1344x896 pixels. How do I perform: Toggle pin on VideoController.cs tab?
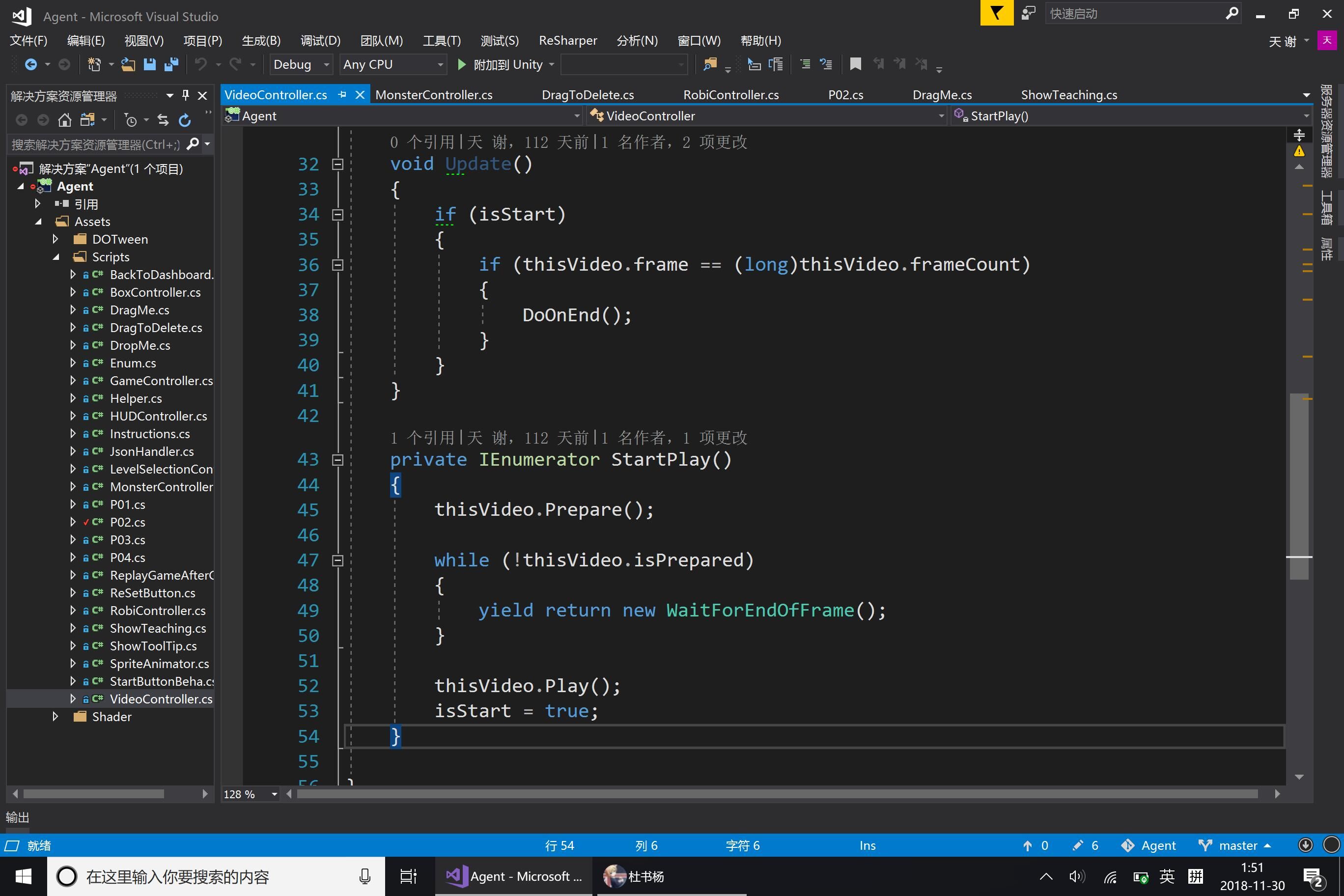[342, 95]
